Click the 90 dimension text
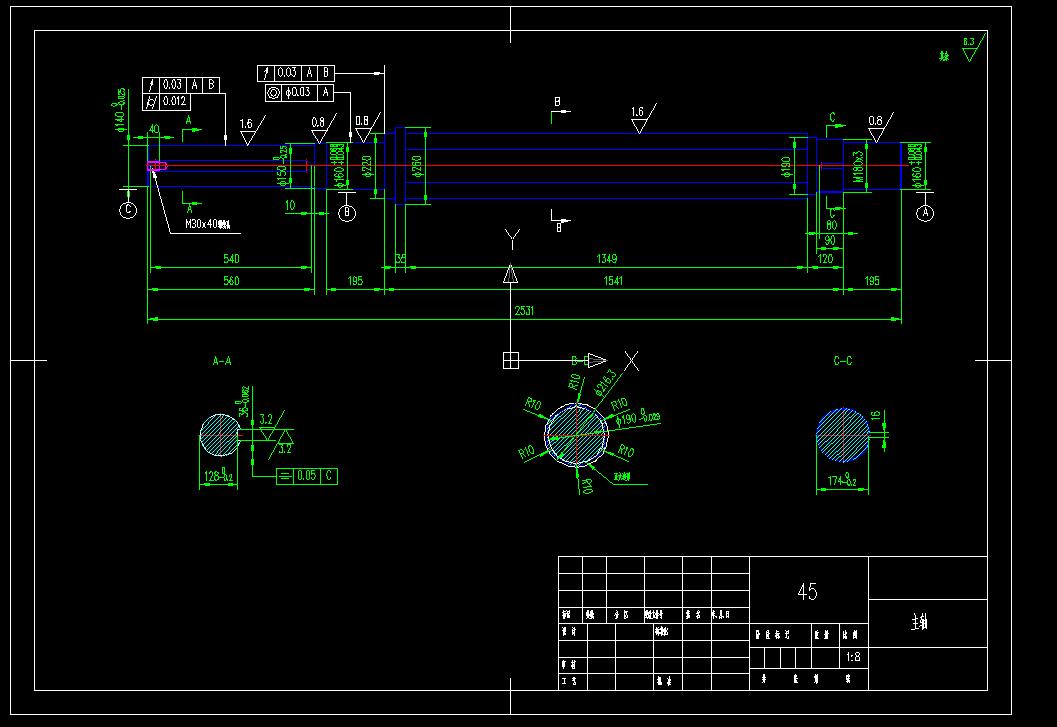Screen dimensions: 1057x727 (x=830, y=240)
